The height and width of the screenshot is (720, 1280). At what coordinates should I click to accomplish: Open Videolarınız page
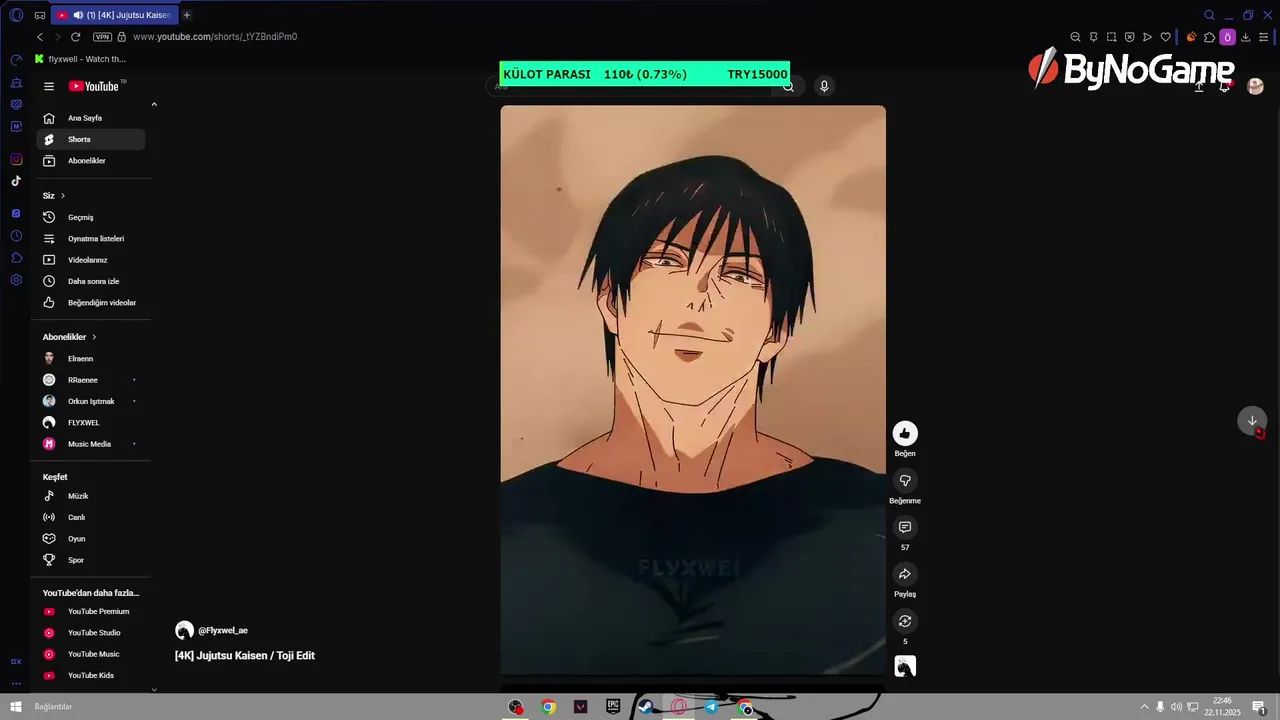point(91,260)
